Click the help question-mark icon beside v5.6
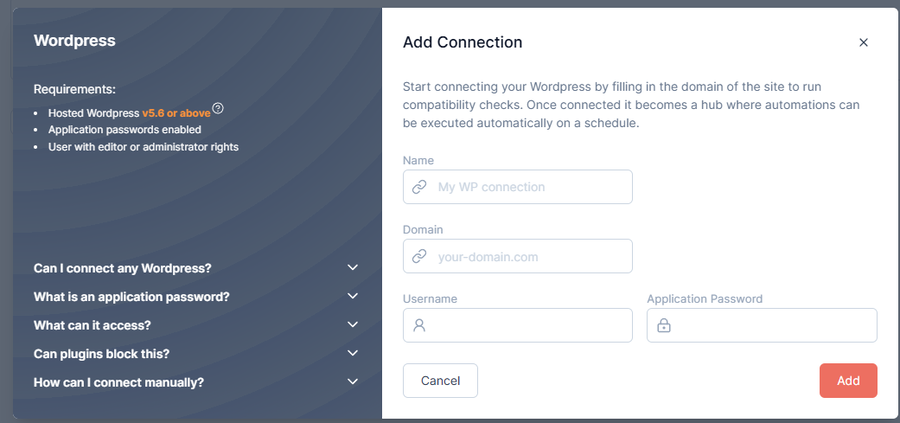 point(218,108)
